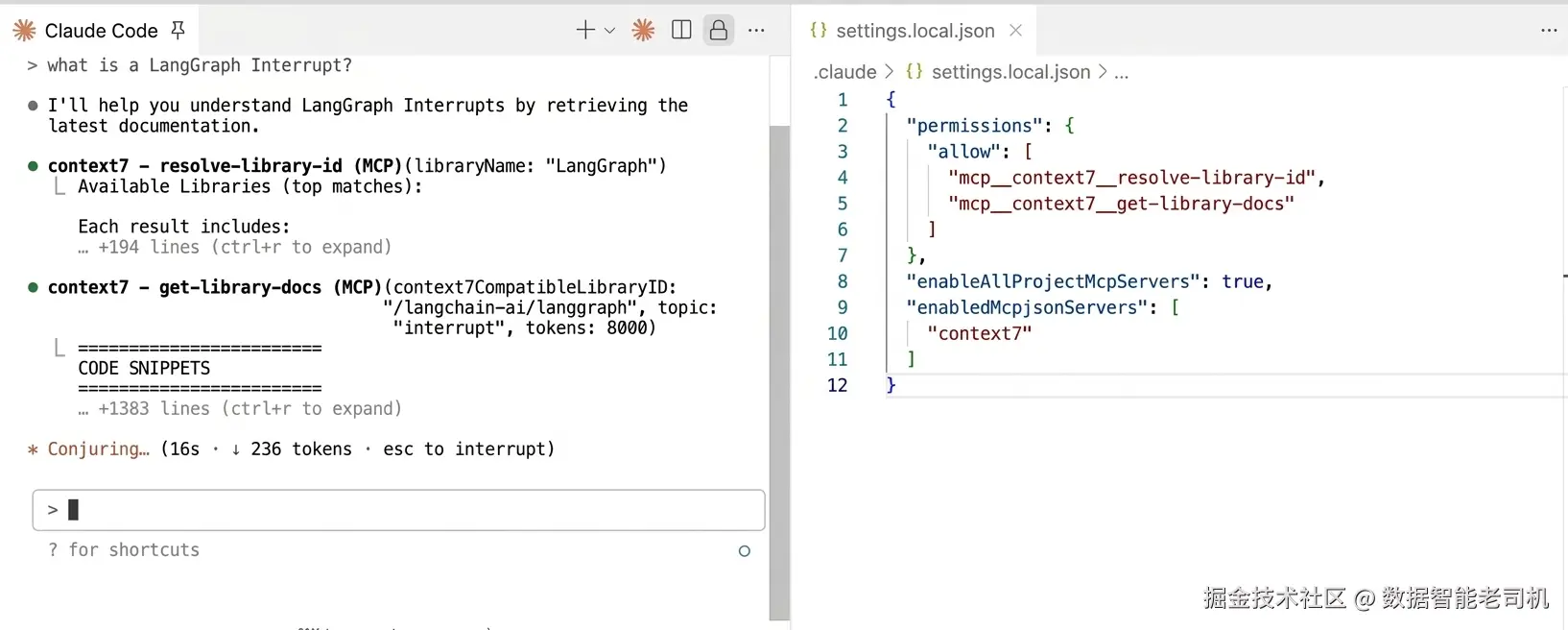Click settings.local.json in breadcrumb path

pyautogui.click(x=1011, y=72)
